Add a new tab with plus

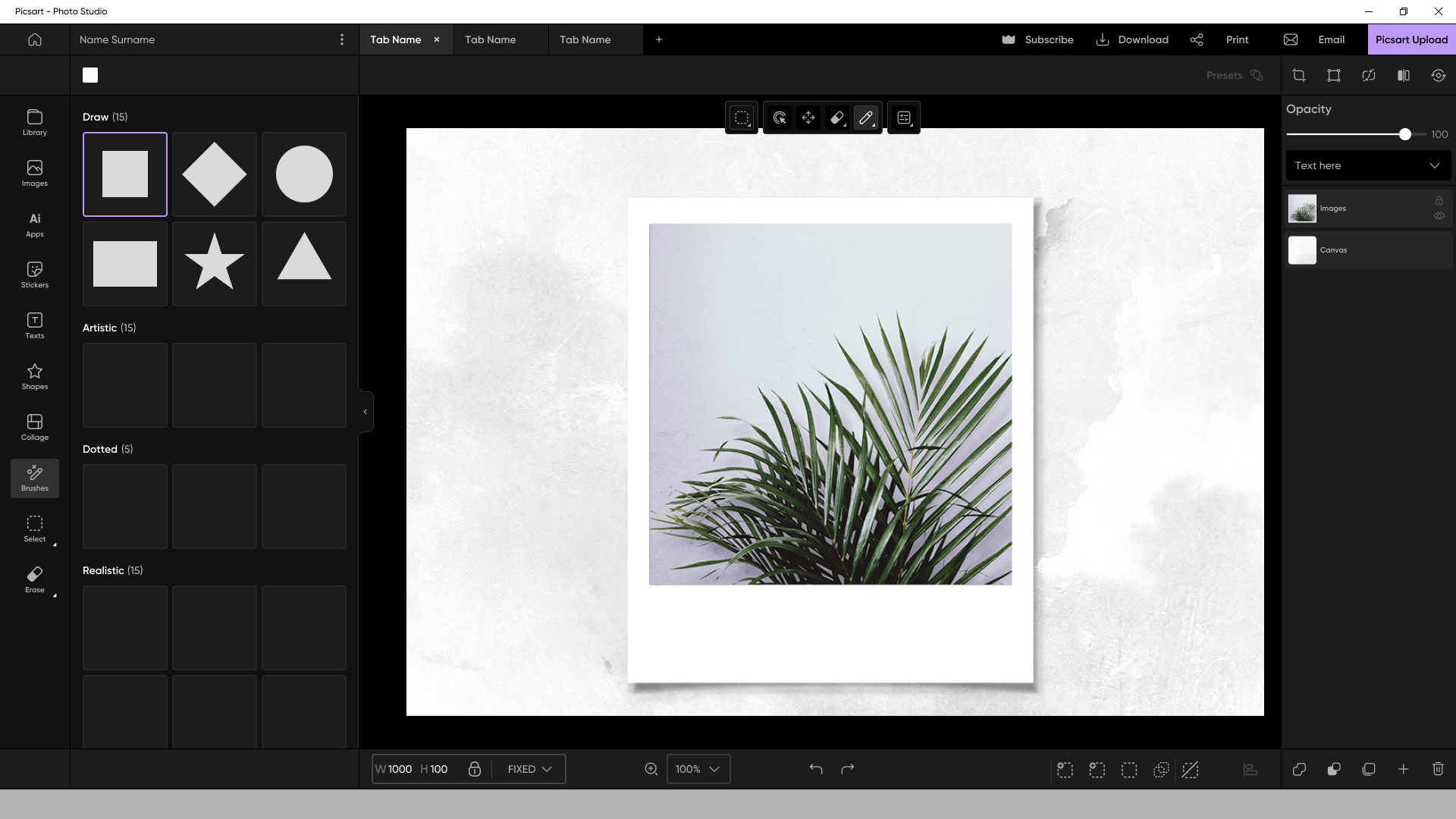click(659, 39)
